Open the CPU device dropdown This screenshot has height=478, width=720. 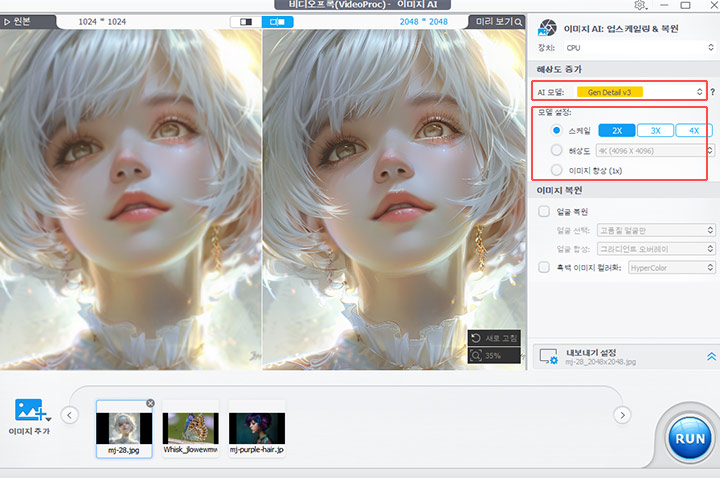(x=640, y=48)
